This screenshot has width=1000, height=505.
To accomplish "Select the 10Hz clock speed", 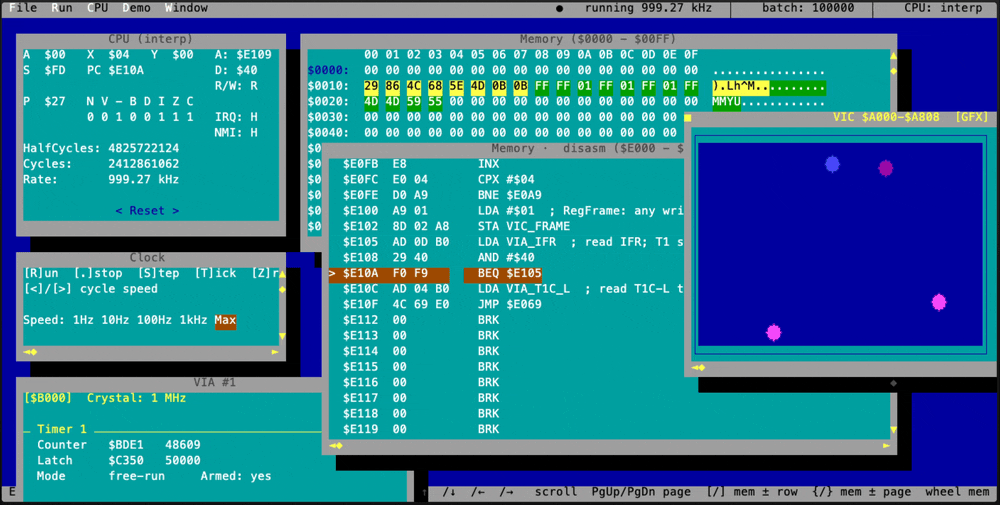I will click(115, 320).
